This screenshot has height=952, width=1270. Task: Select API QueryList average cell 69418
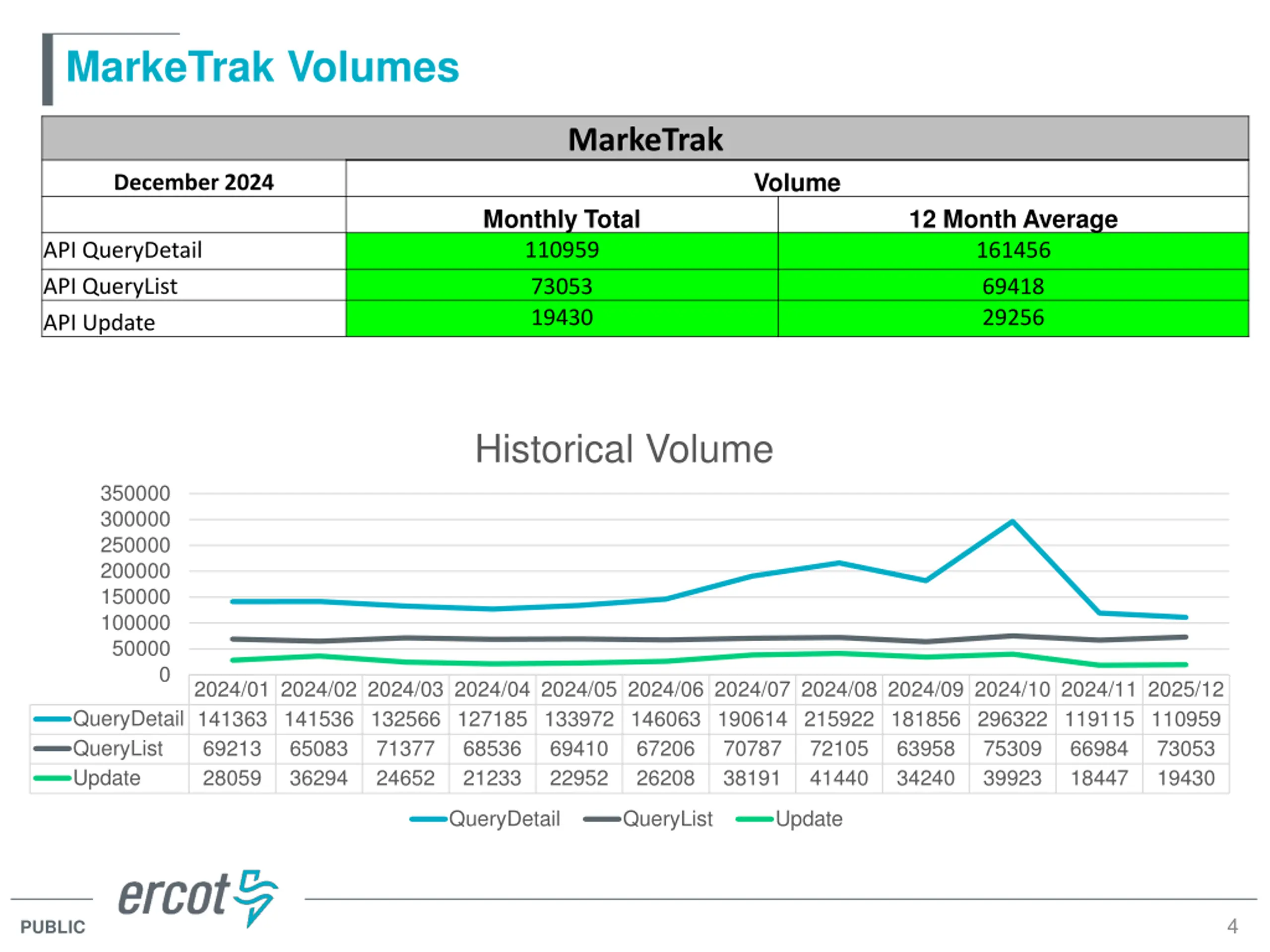click(x=1013, y=286)
